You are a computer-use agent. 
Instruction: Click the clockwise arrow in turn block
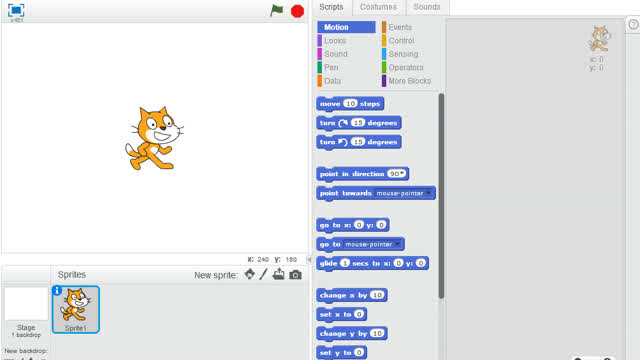pyautogui.click(x=343, y=123)
